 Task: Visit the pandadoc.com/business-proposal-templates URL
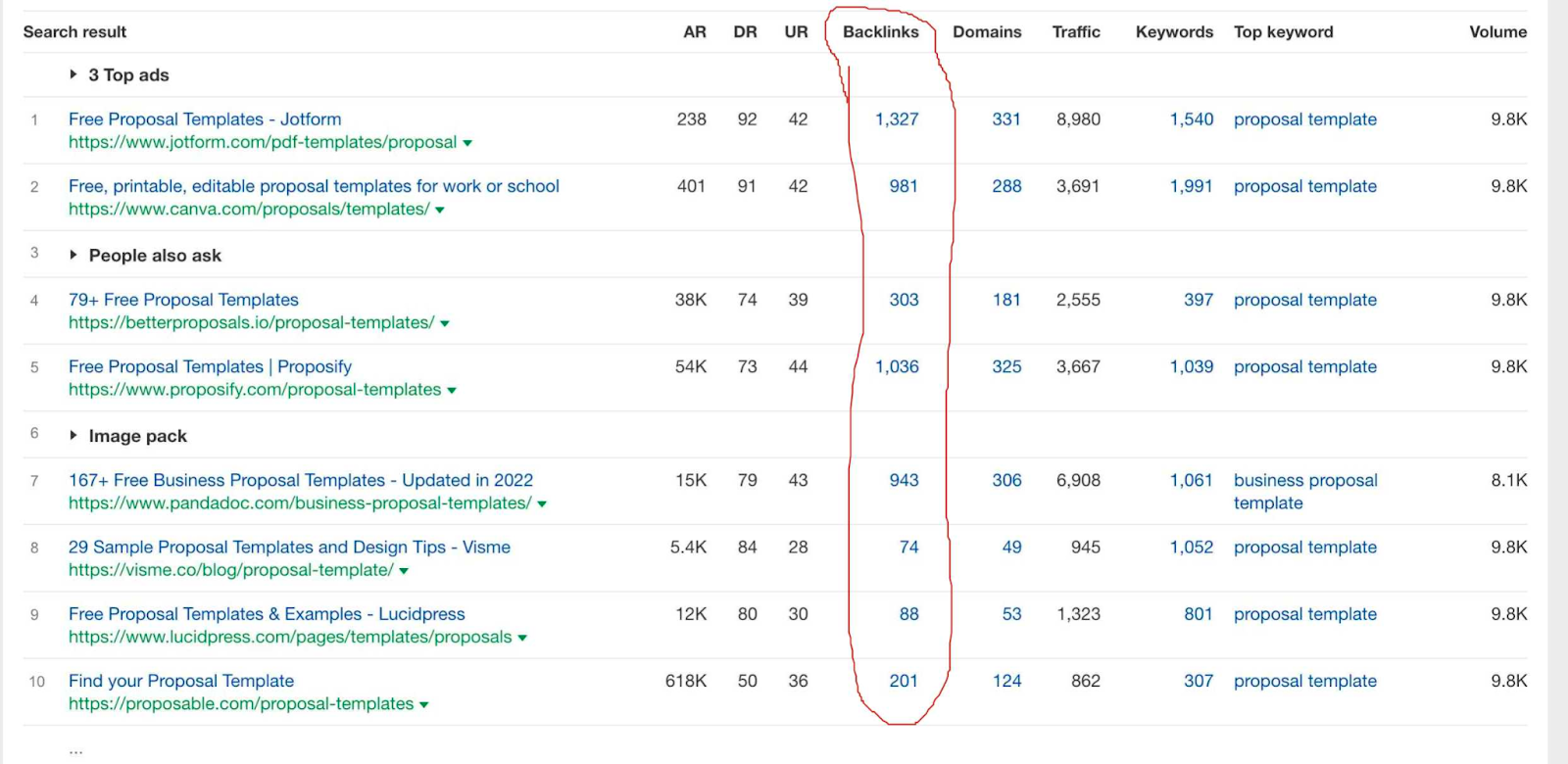(300, 502)
